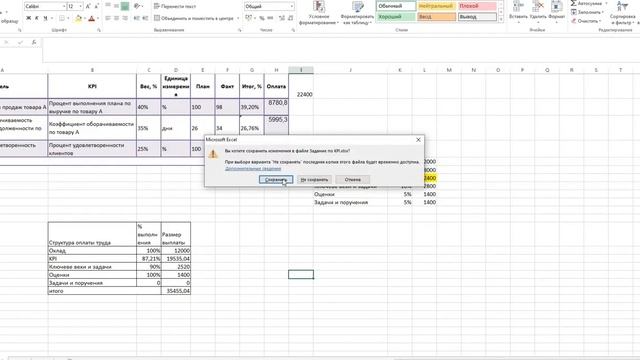Apply the Нейтральный cell style
The image size is (640, 360).
click(436, 6)
